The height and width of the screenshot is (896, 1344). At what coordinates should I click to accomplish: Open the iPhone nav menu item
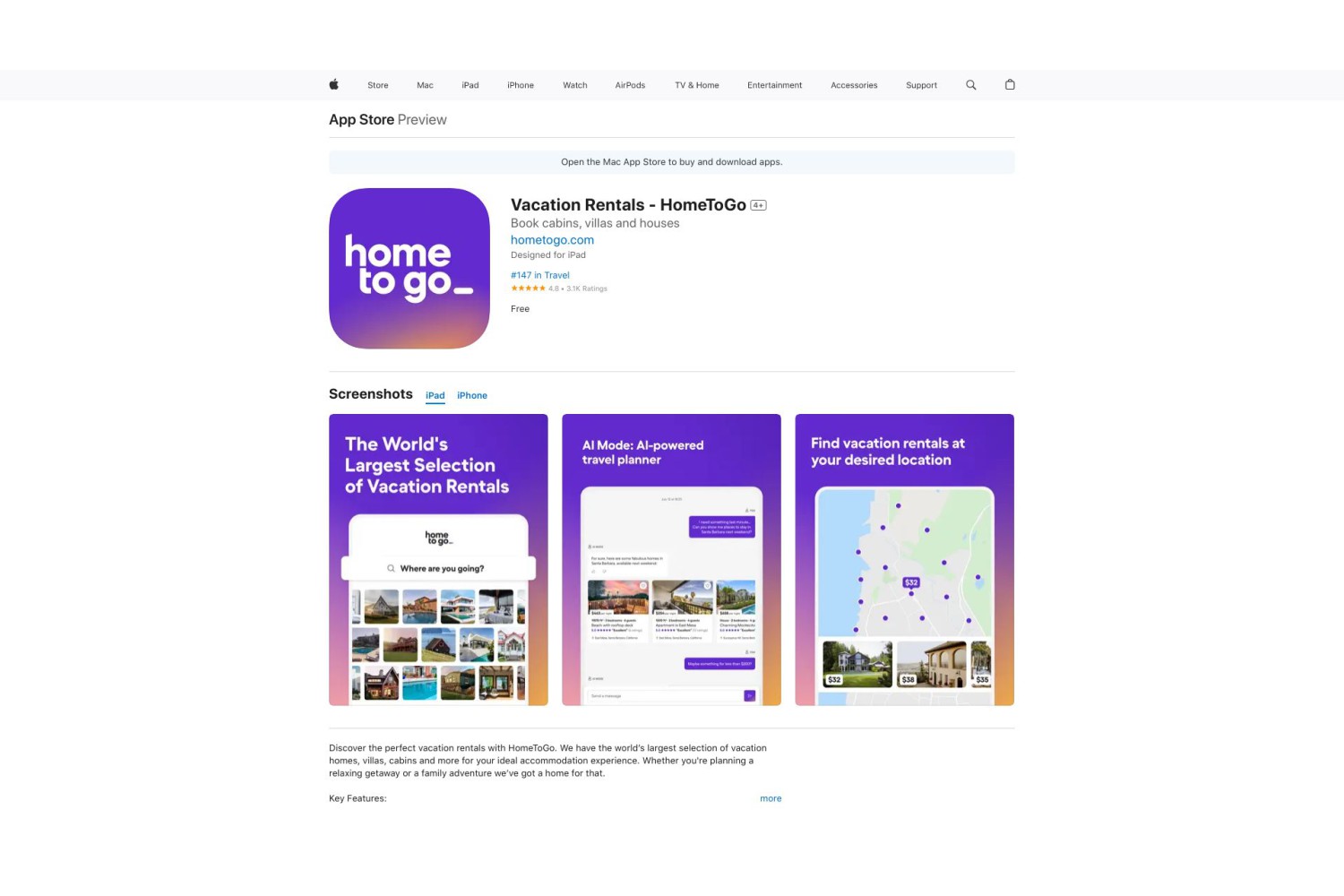521,85
